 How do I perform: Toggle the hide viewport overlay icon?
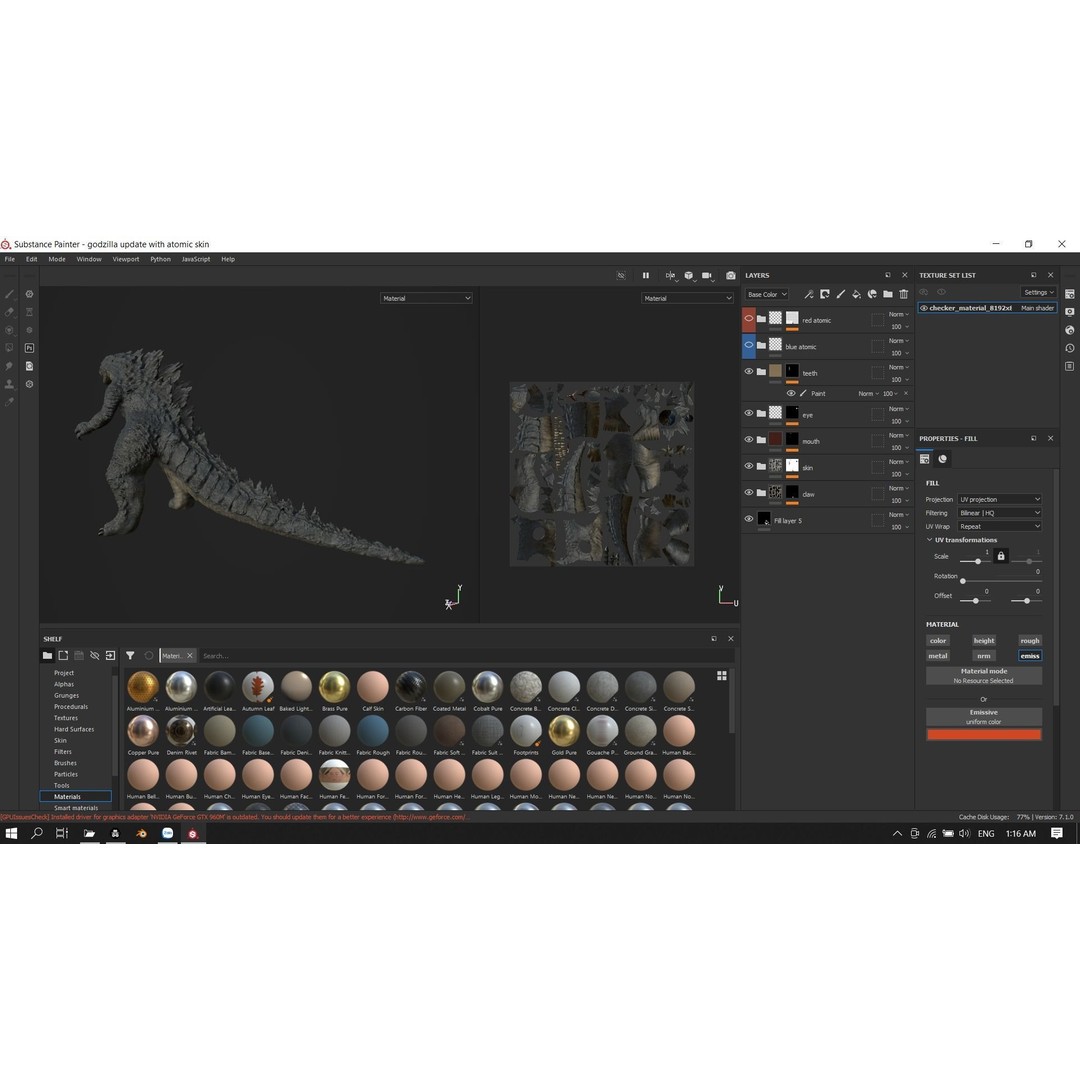coord(621,276)
